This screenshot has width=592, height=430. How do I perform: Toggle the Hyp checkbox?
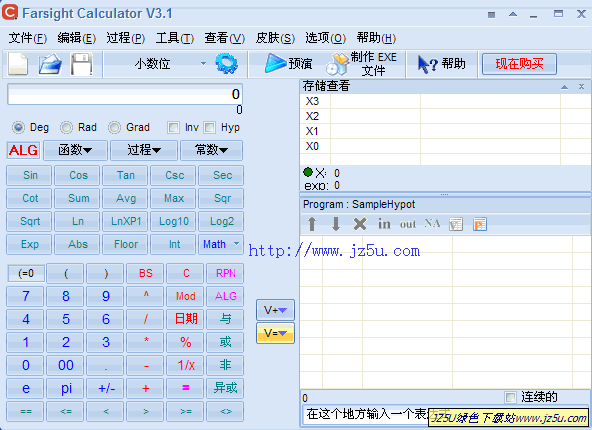point(210,128)
